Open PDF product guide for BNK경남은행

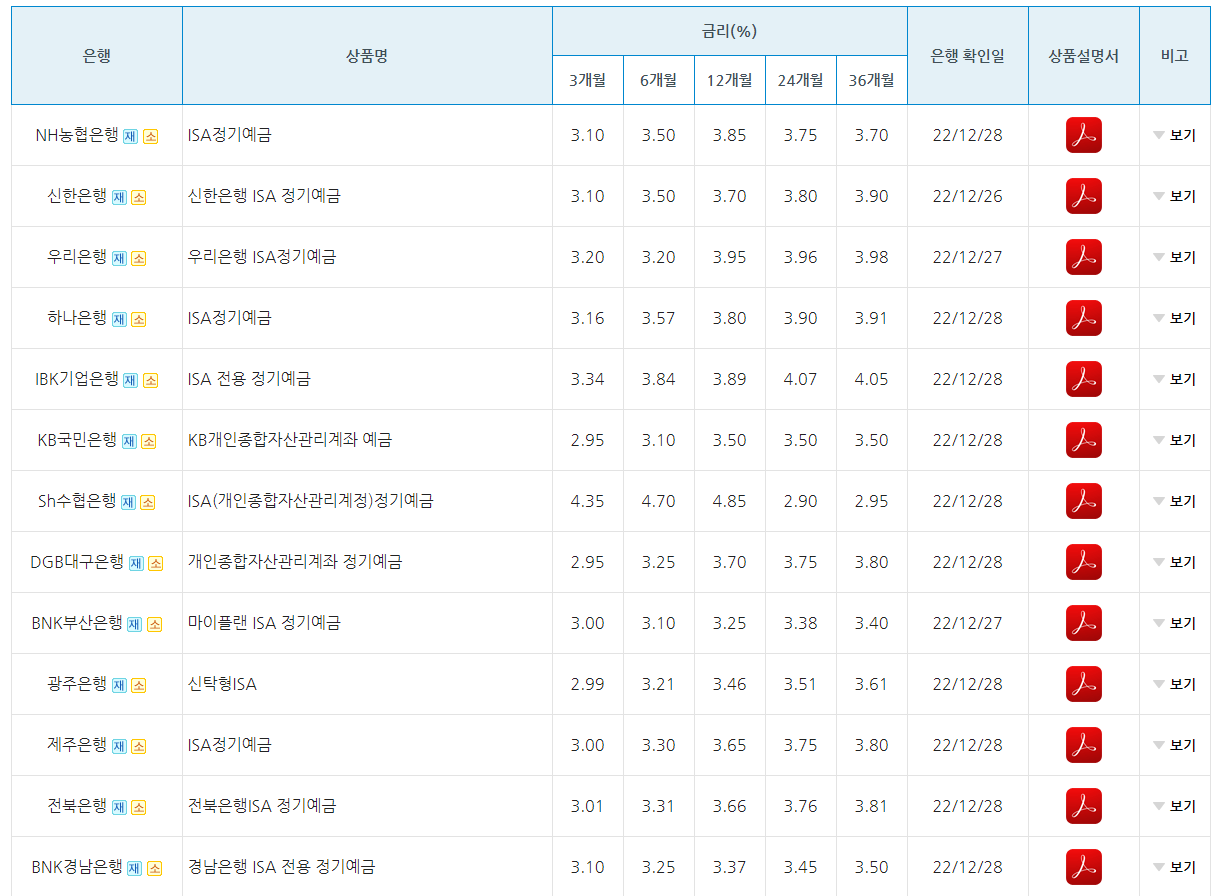1083,867
